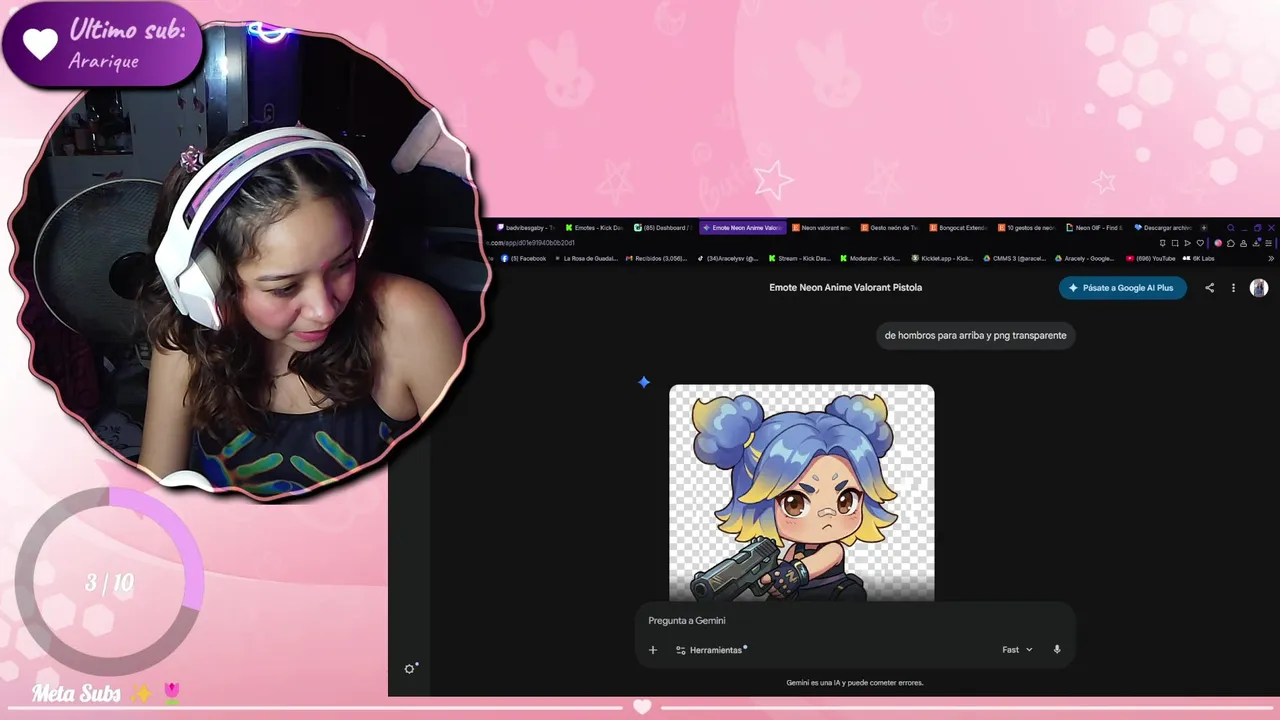
Task: Open the browser profile person icon
Action: click(x=1243, y=243)
